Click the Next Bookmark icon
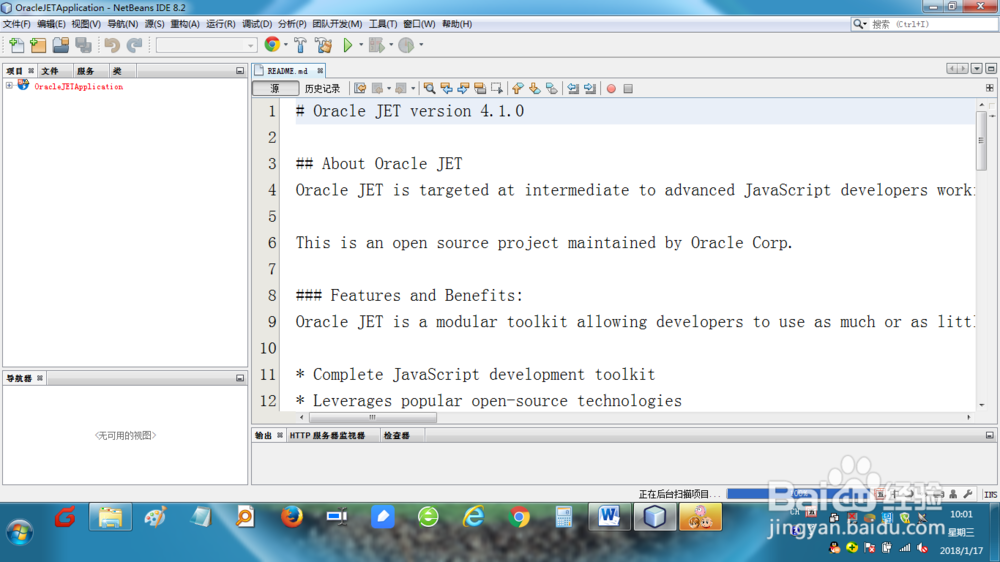The image size is (1000, 562). pyautogui.click(x=534, y=89)
